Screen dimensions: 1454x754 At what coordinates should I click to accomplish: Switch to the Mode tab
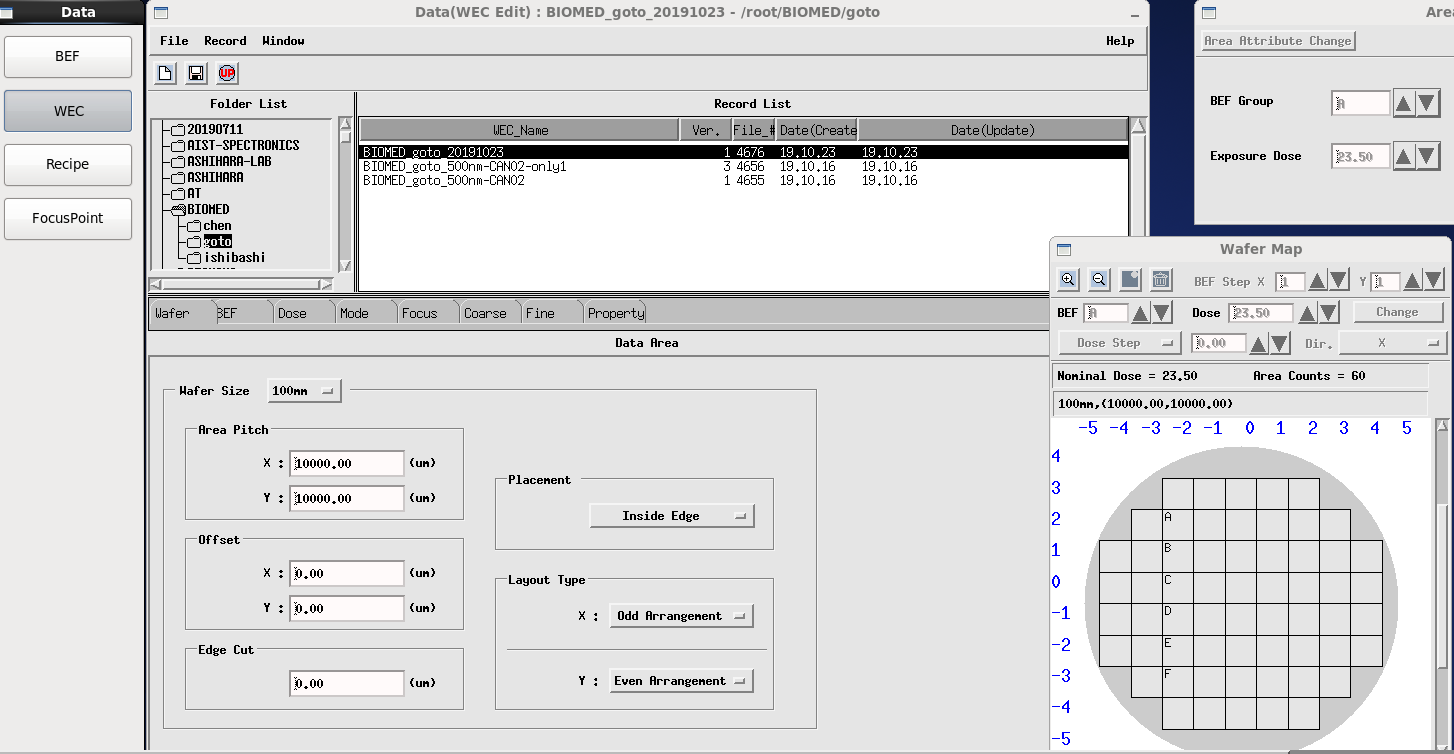click(x=366, y=313)
